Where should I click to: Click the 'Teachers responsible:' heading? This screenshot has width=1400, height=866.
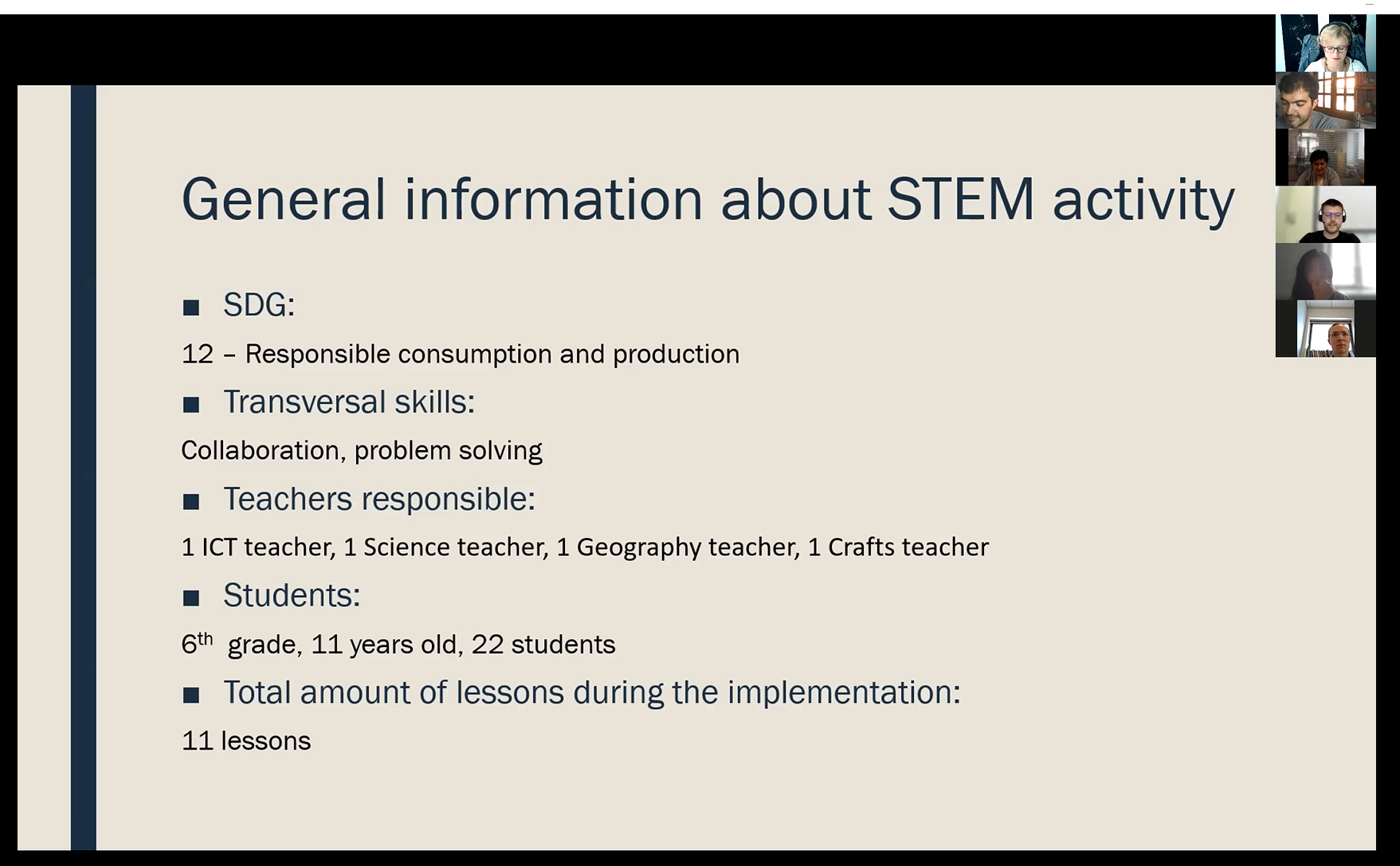click(379, 500)
